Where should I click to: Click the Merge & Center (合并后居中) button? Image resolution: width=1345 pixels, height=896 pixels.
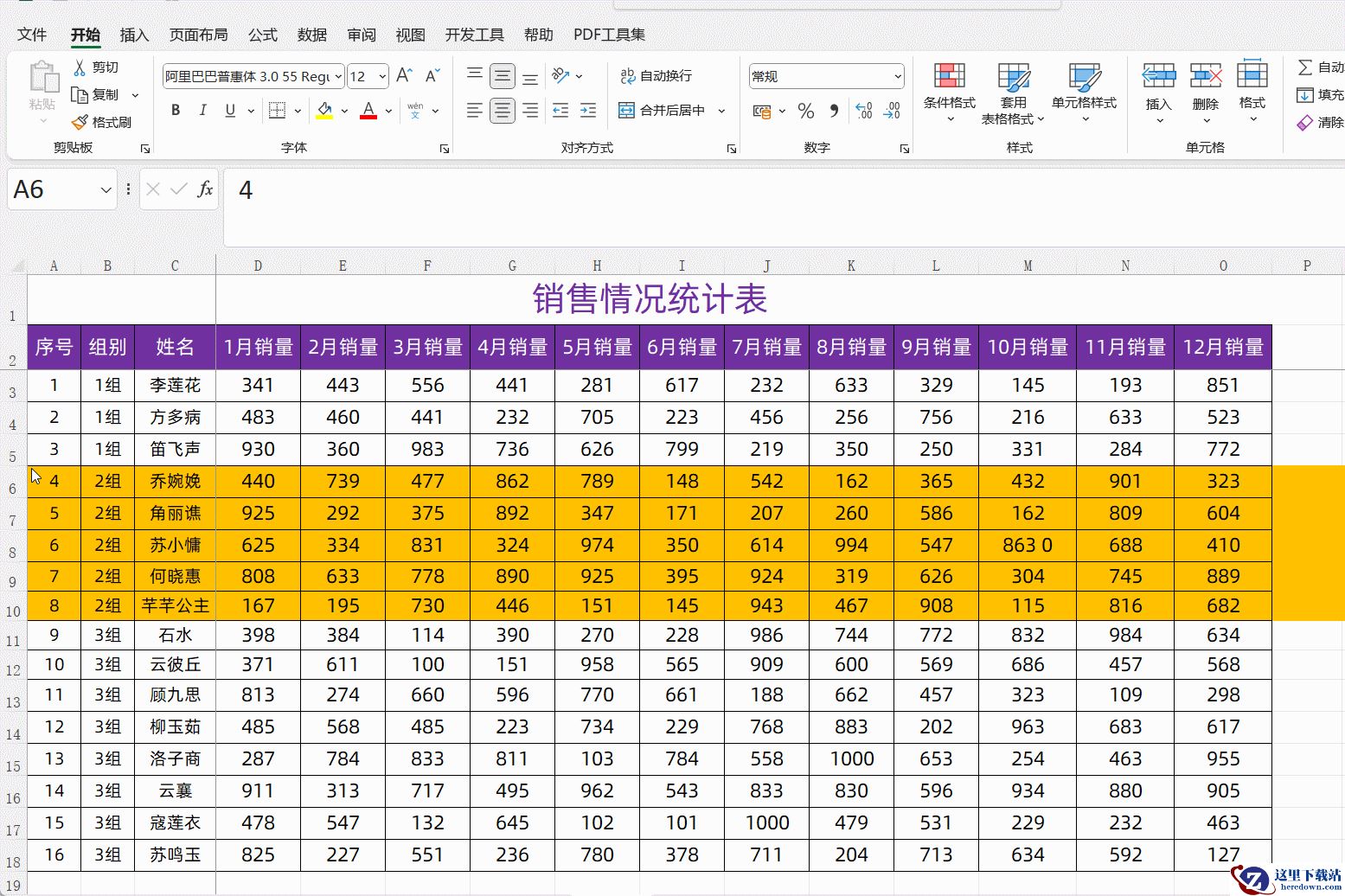(662, 111)
